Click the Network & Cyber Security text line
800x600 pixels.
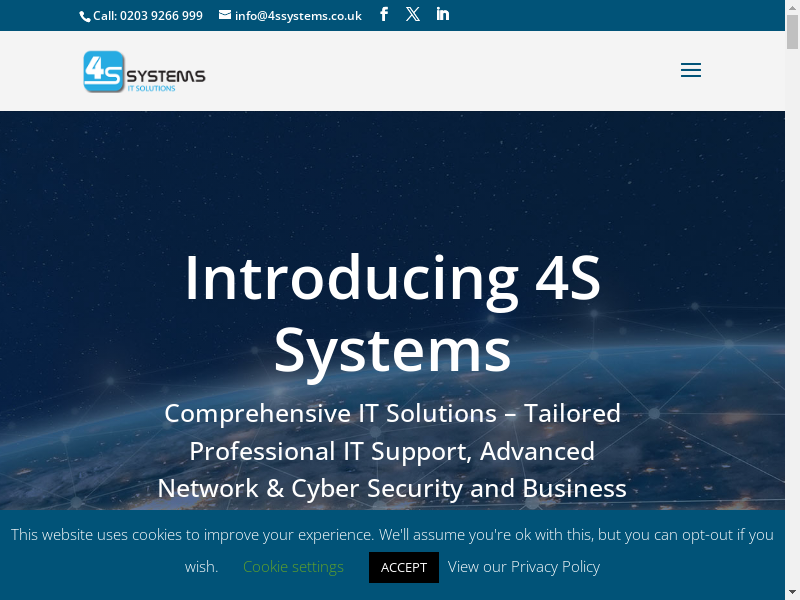pyautogui.click(x=392, y=488)
